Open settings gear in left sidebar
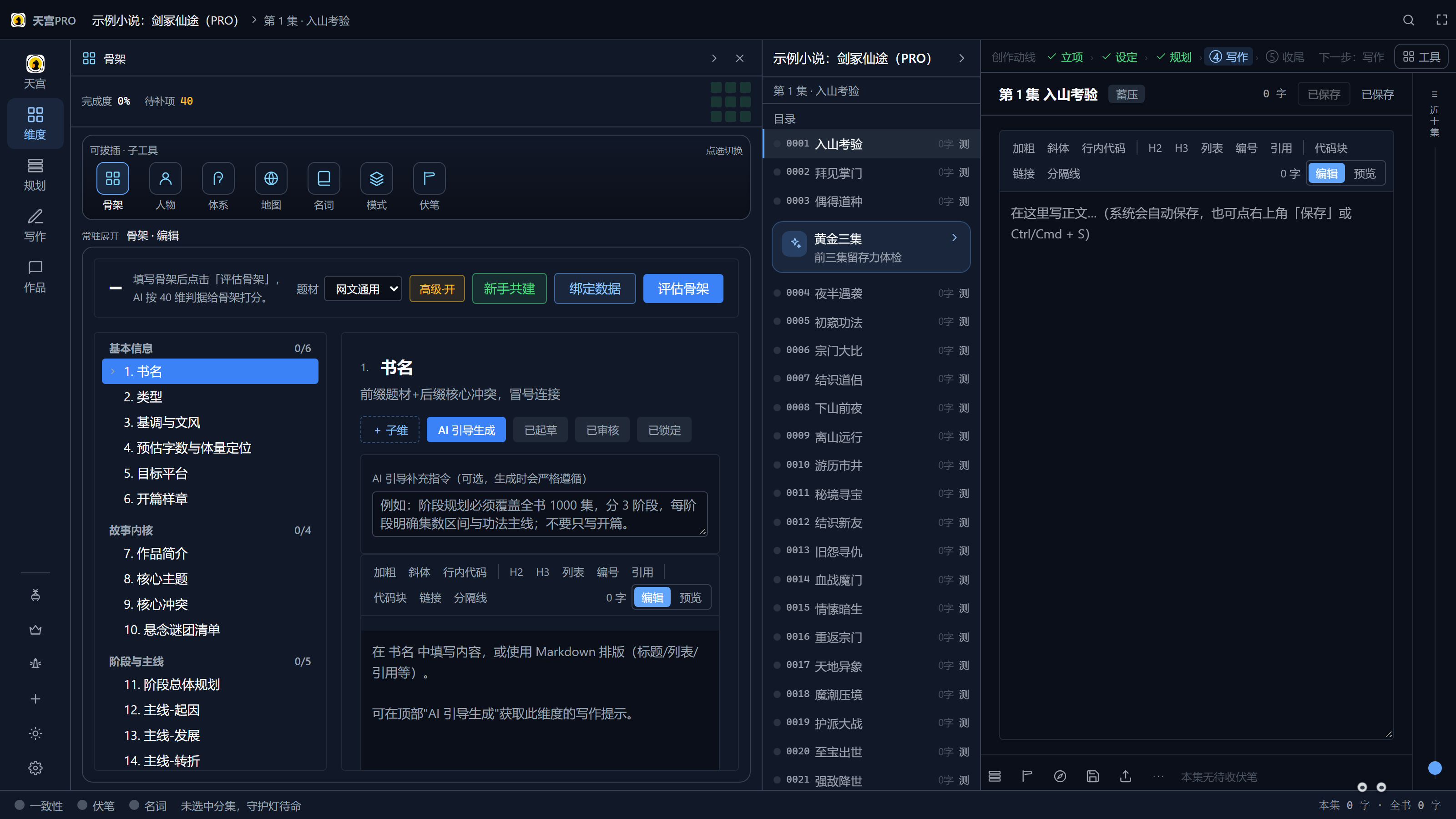 pos(35,768)
